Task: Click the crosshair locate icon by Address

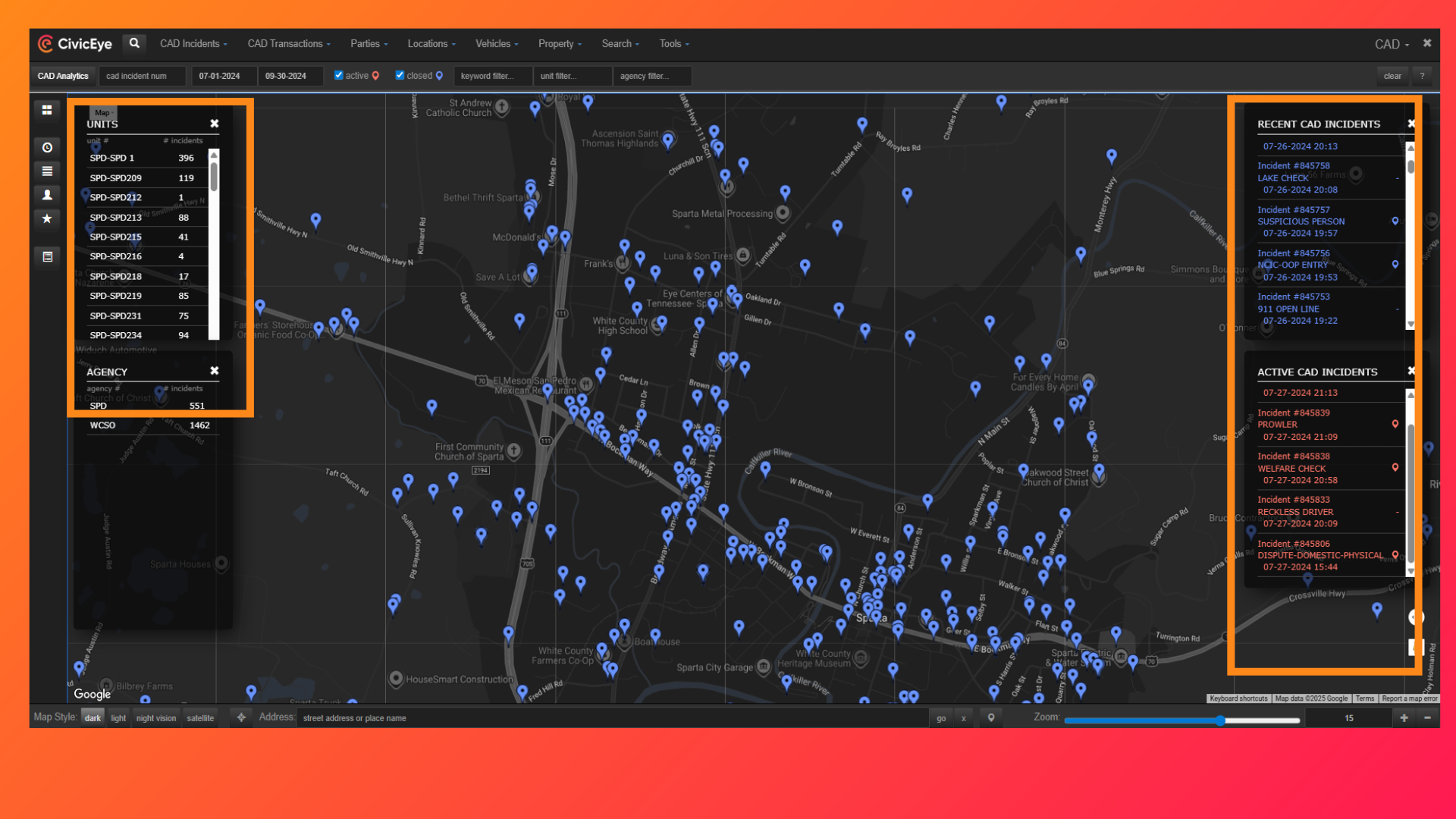Action: (x=241, y=717)
